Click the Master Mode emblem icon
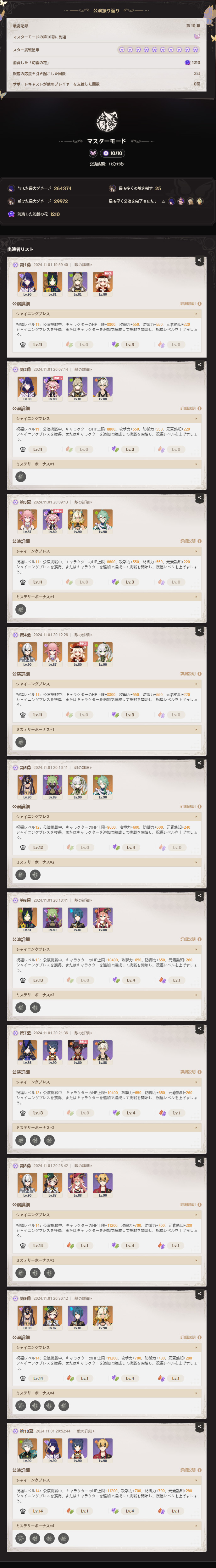 point(108,121)
